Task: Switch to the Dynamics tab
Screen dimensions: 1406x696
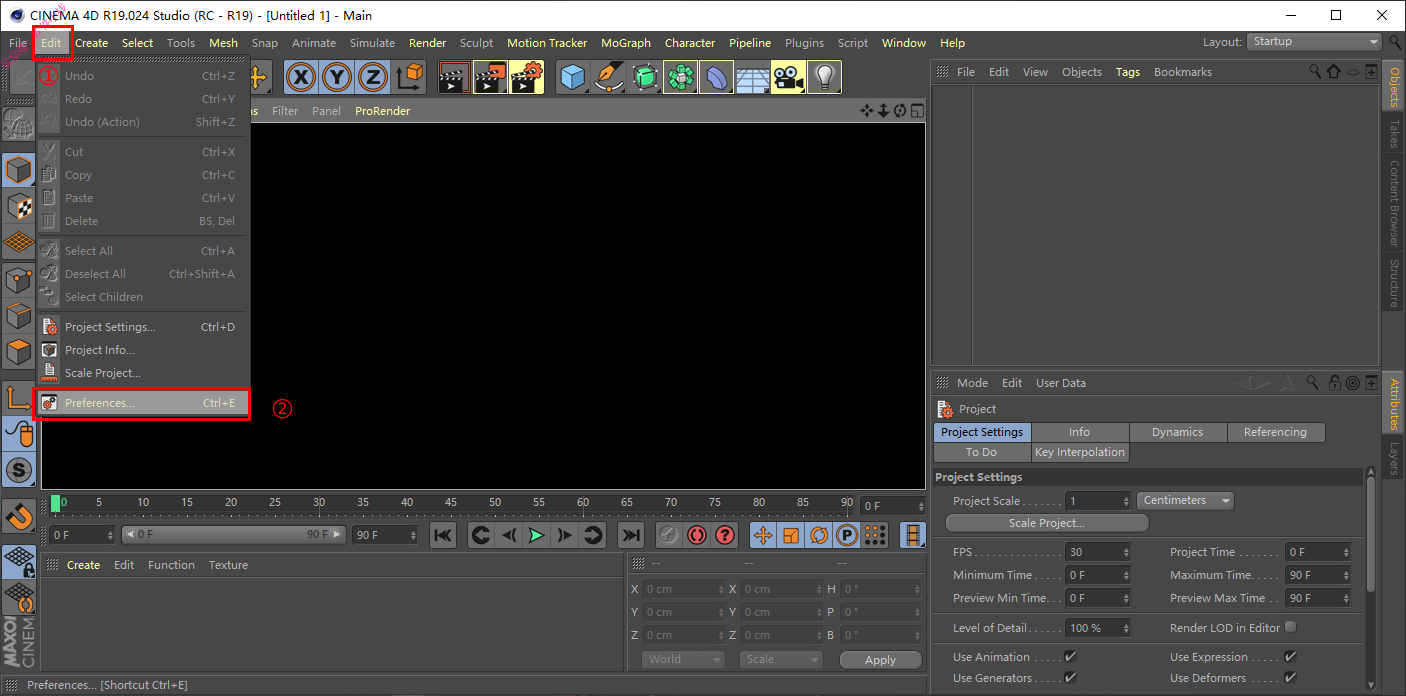Action: (x=1177, y=432)
